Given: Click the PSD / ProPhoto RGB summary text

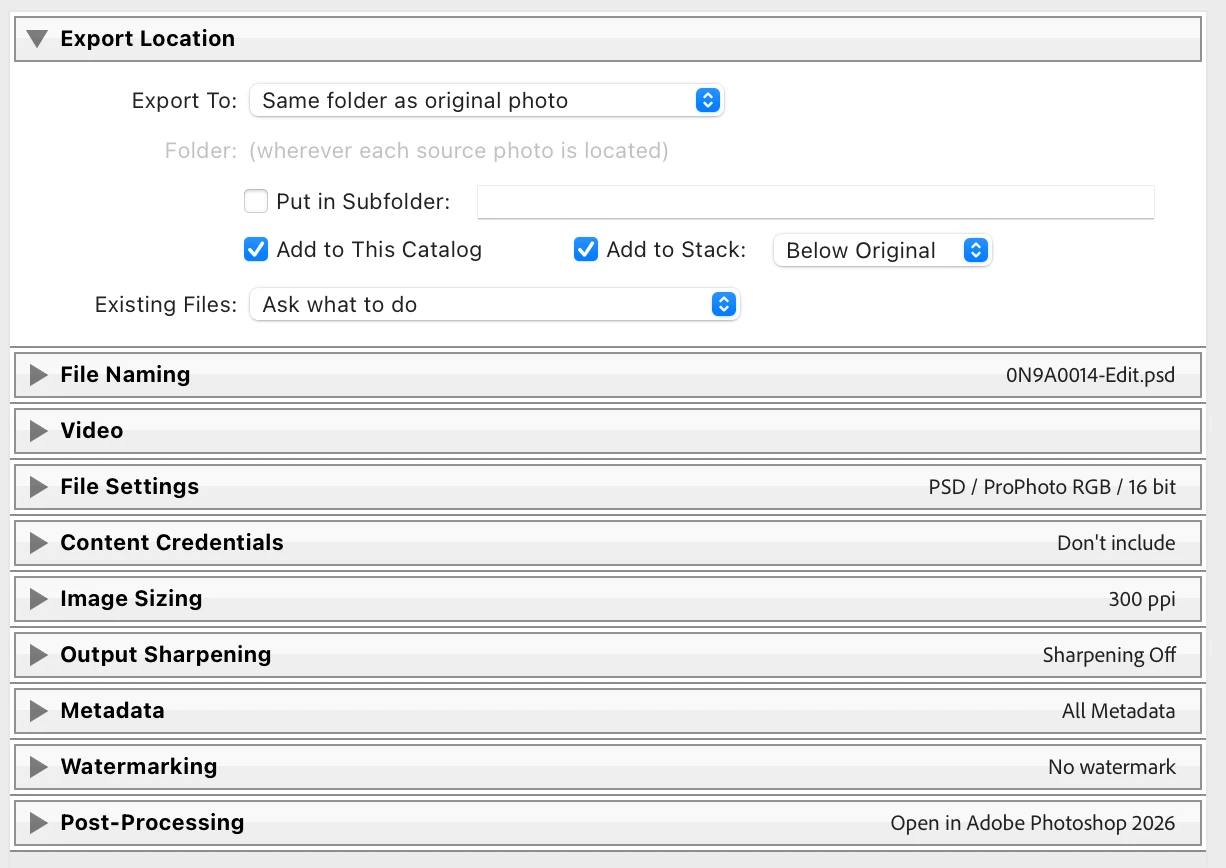Looking at the screenshot, I should [x=1052, y=488].
